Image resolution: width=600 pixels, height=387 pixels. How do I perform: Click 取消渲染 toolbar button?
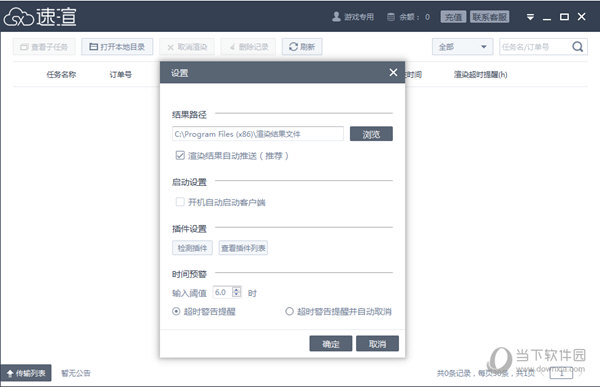187,47
